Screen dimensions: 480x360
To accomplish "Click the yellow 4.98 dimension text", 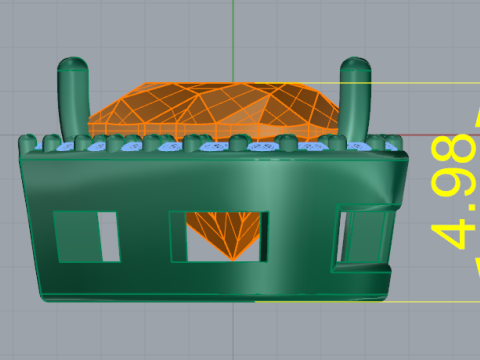I will tap(455, 191).
